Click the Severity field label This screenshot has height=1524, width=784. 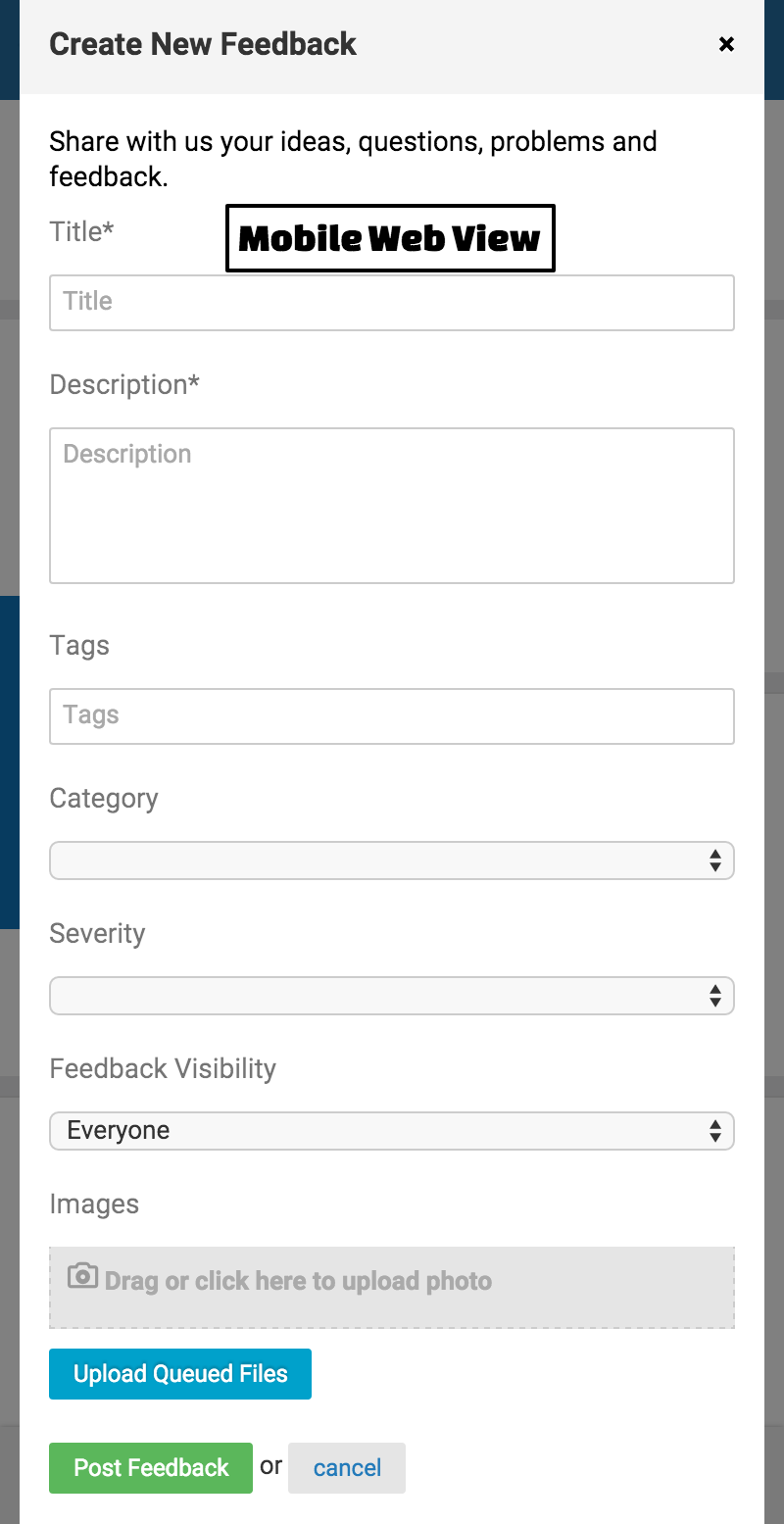click(x=97, y=934)
